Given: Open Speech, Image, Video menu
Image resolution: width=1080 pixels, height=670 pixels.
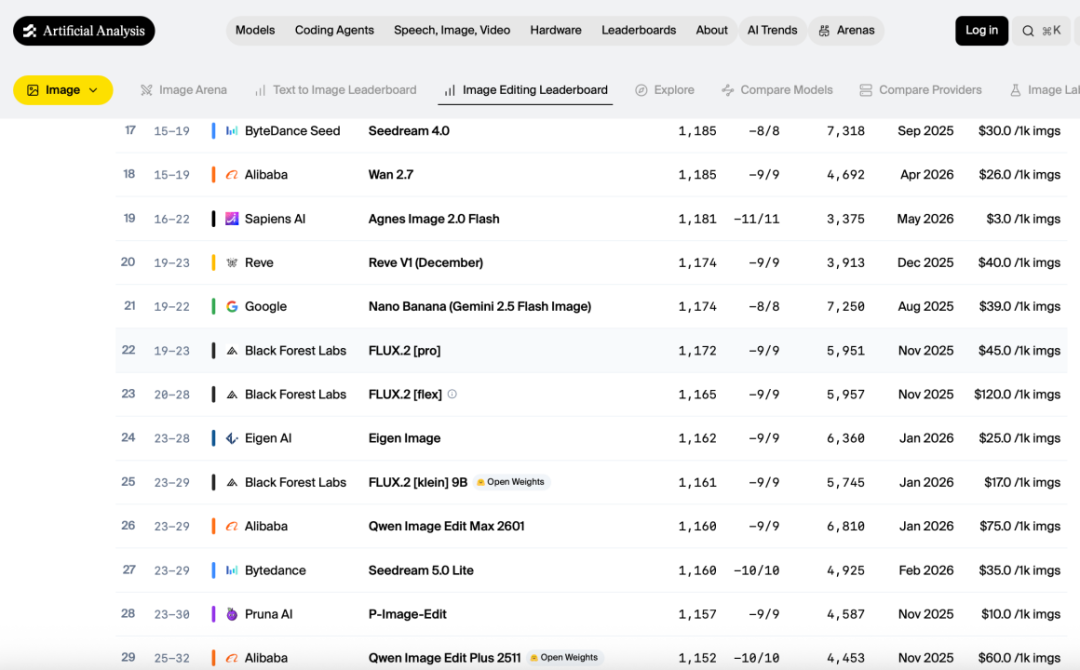Looking at the screenshot, I should [x=452, y=30].
